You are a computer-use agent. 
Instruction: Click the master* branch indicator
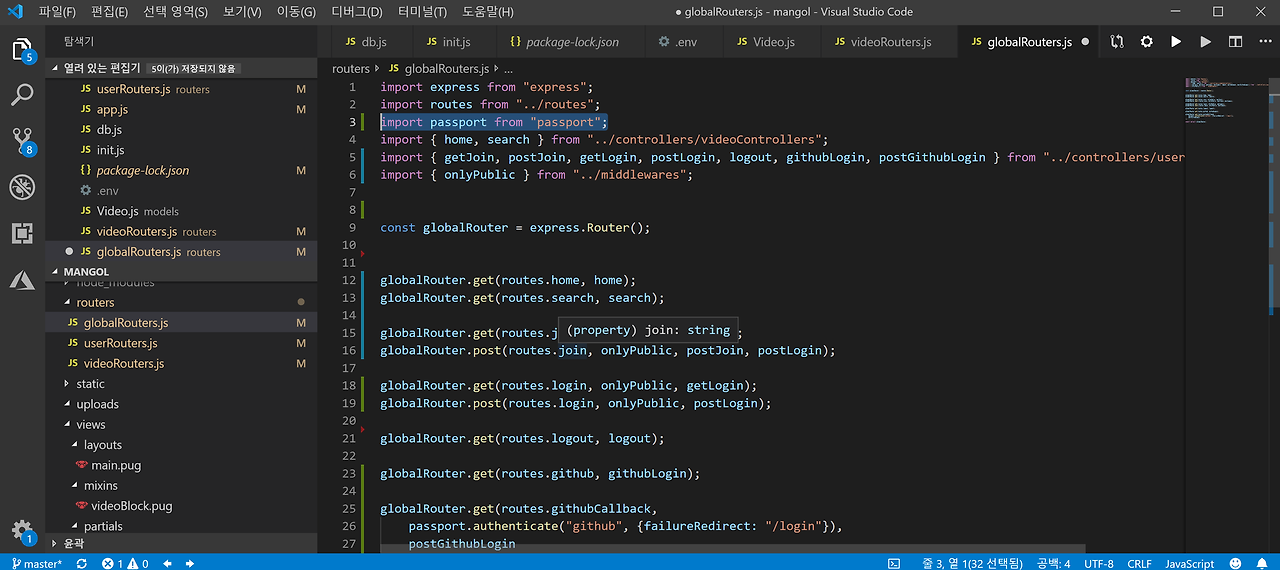click(x=35, y=563)
